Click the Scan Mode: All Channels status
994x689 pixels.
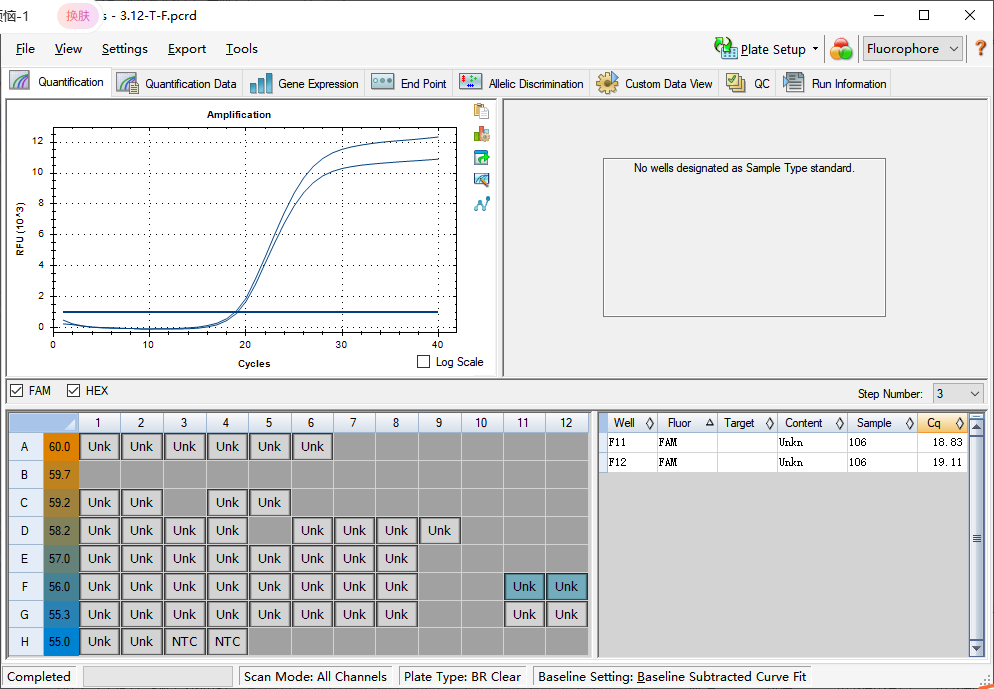(x=315, y=676)
